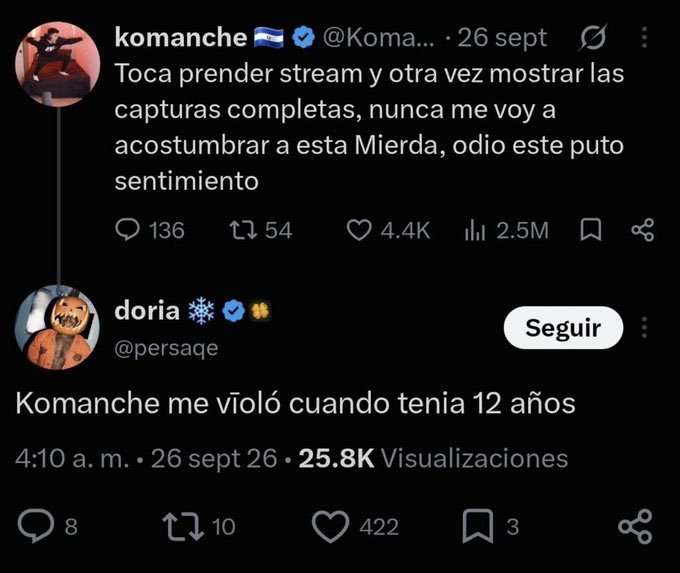Repost doria's tweet with 10 reposts

199,526
